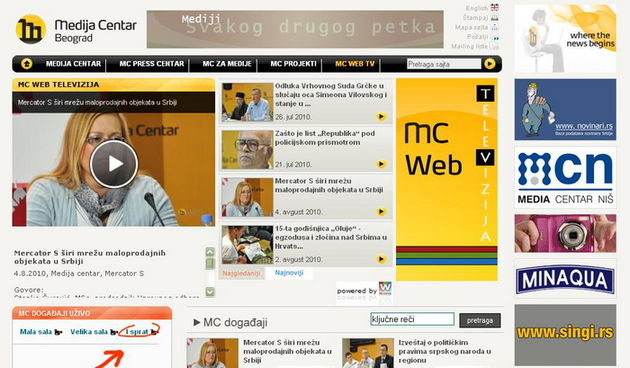Open Mercator S event thumbnail under MC događaji
Screen dimensions: 630x368
[x=213, y=353]
